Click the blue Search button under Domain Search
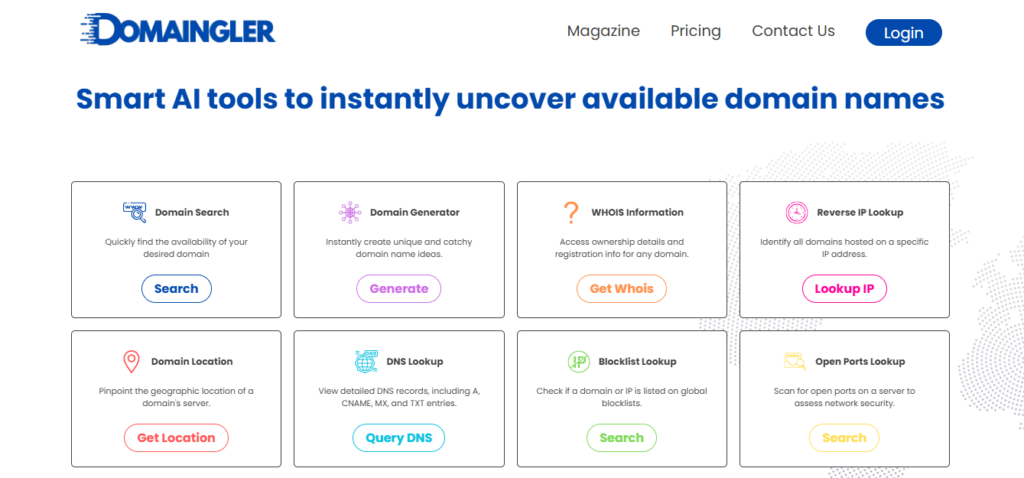The image size is (1024, 478). (x=176, y=289)
